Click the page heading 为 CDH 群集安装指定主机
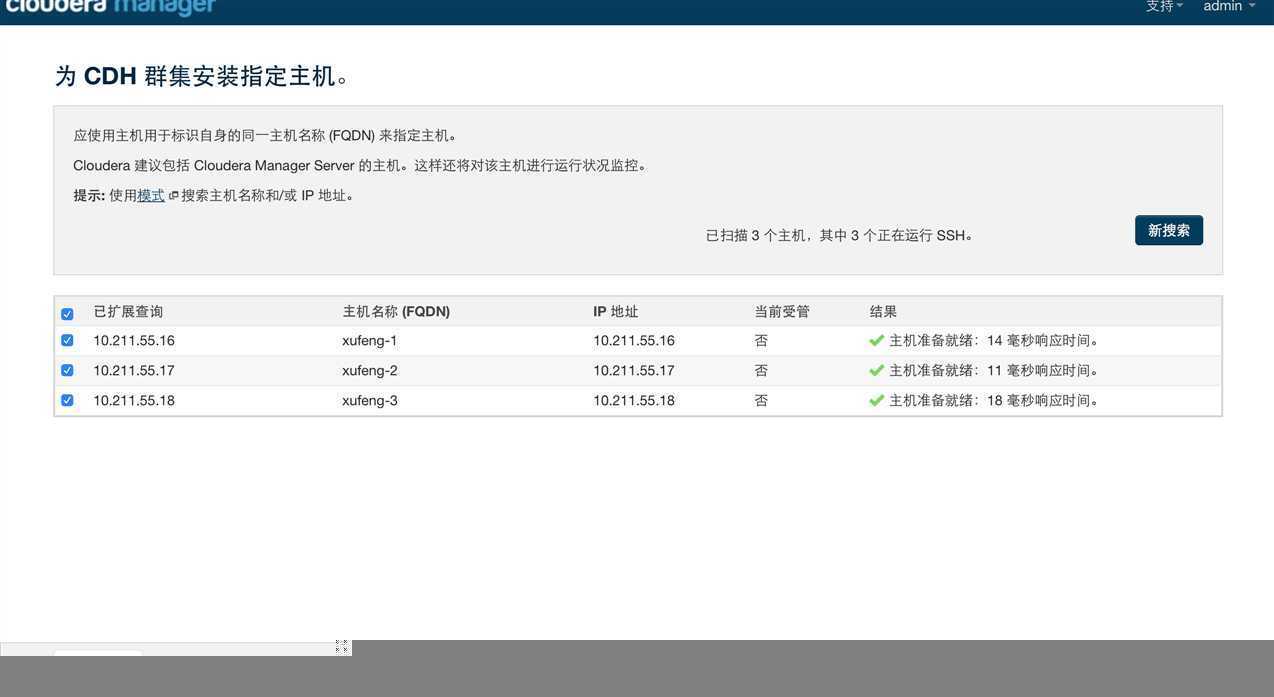1274x697 pixels. 202,76
